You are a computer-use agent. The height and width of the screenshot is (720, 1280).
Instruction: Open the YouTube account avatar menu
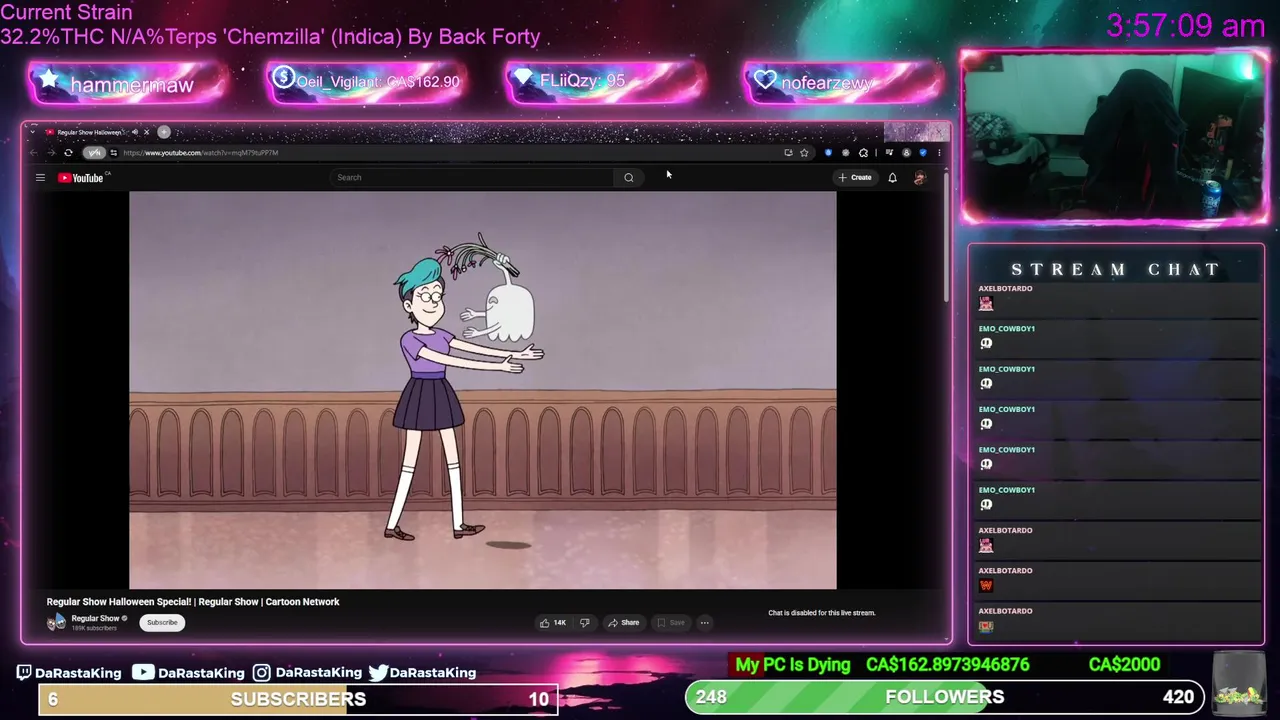click(x=920, y=178)
